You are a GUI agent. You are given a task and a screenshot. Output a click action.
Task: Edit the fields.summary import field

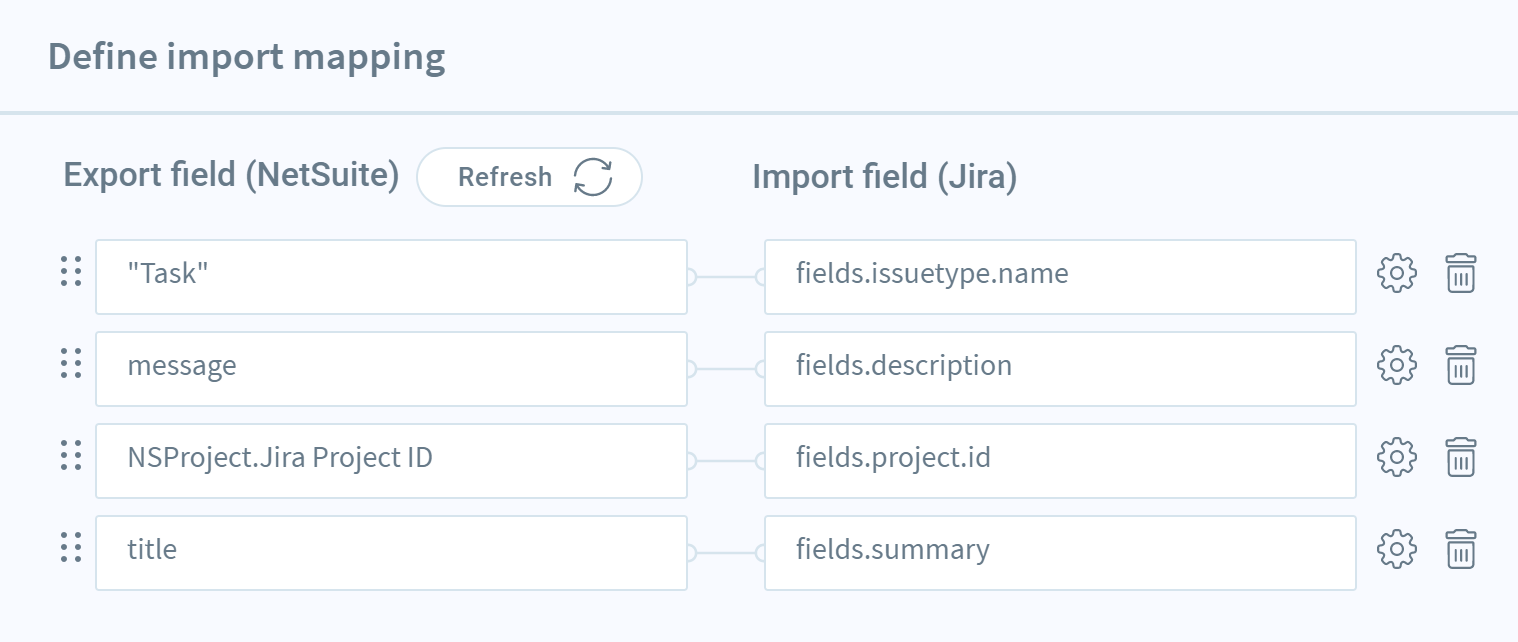[x=1060, y=553]
